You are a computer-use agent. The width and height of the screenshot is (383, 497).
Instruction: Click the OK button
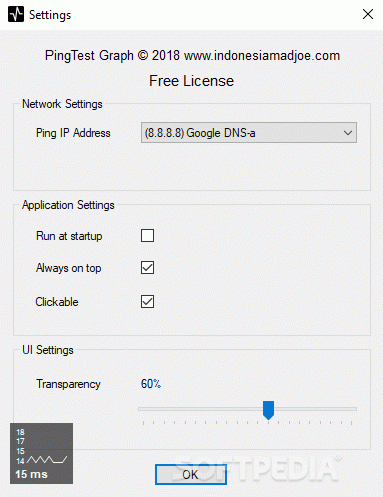point(191,474)
